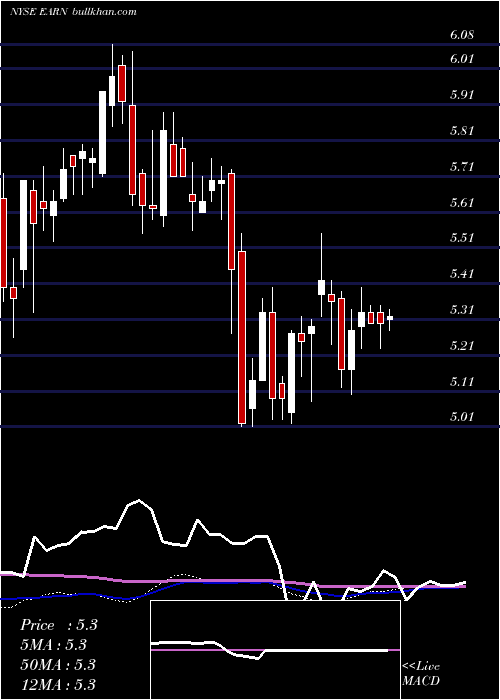Click the 12MA : 5.3 readout

[x=58, y=684]
